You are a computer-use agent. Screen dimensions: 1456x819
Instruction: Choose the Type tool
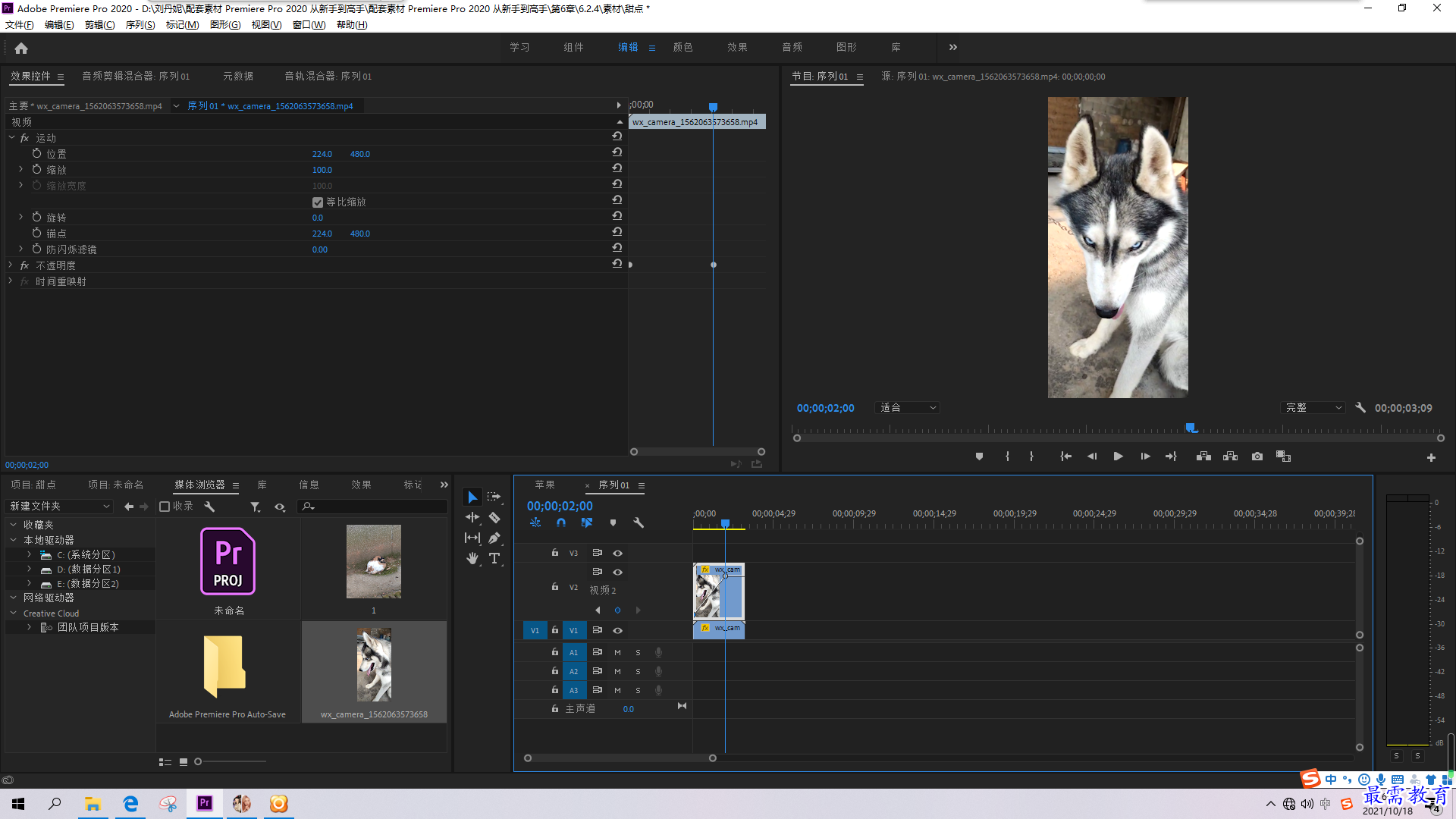(x=494, y=558)
